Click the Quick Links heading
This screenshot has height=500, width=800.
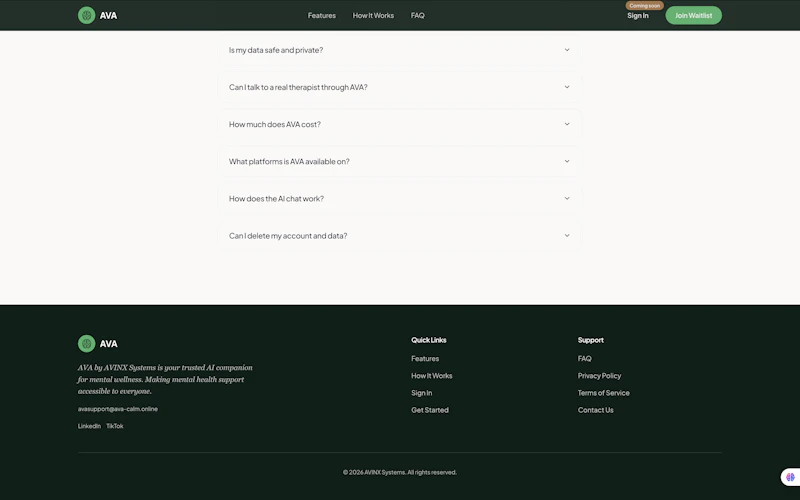click(429, 340)
